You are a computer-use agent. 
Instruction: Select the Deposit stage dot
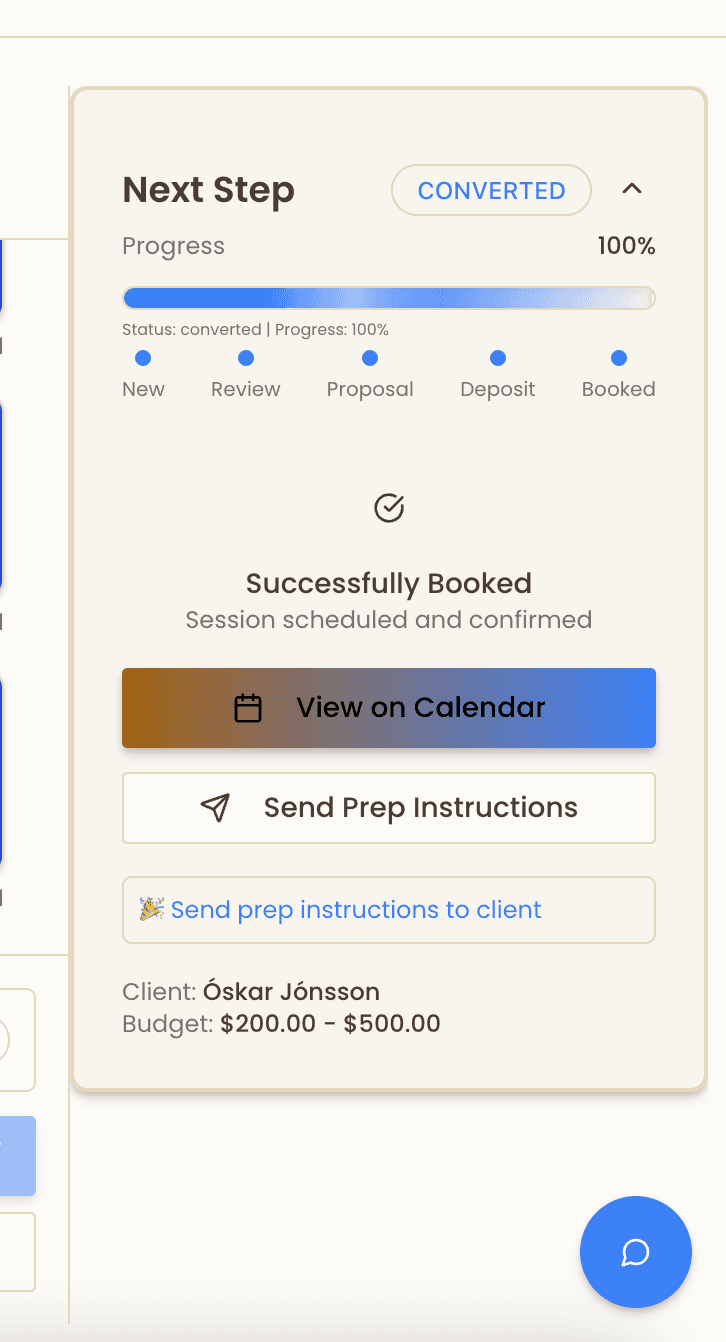[498, 358]
